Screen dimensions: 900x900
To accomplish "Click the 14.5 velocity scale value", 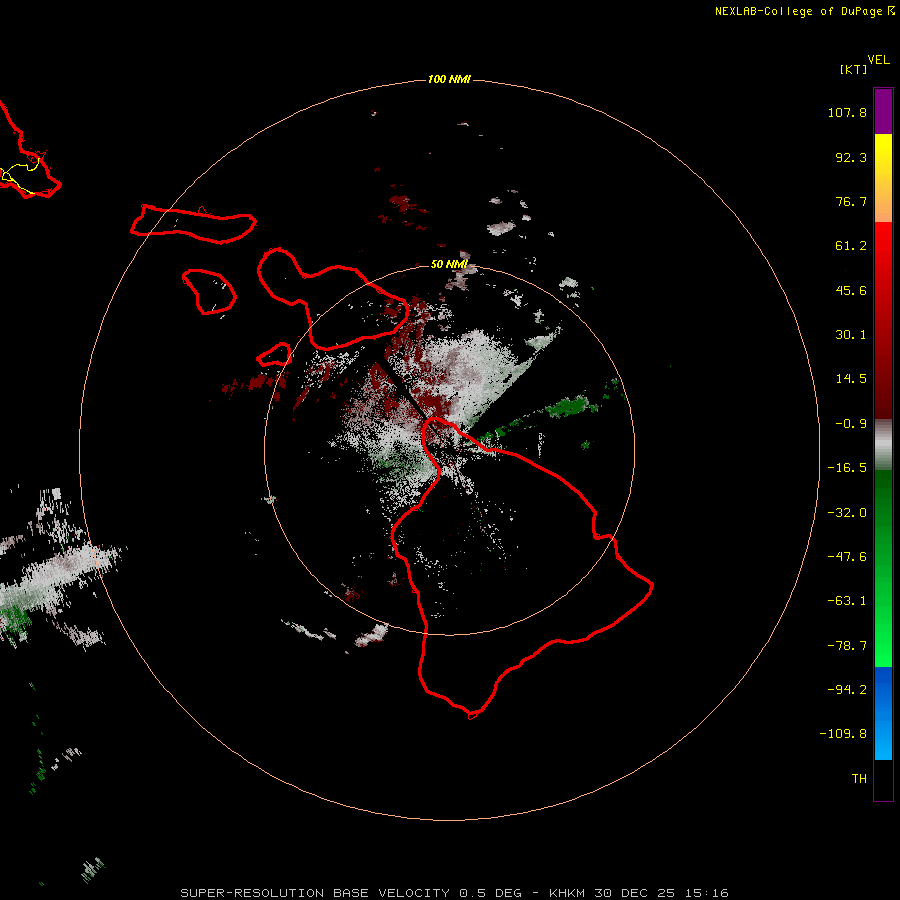I will [x=851, y=379].
